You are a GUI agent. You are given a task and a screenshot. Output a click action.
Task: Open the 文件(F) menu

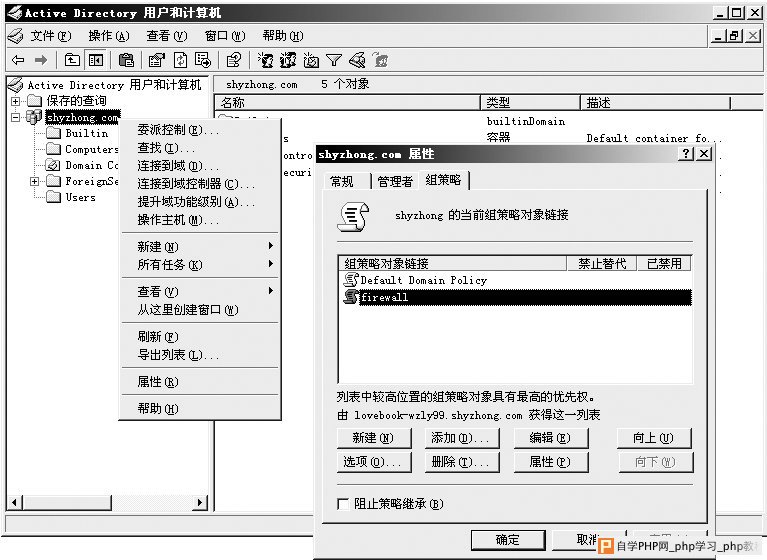tap(51, 36)
